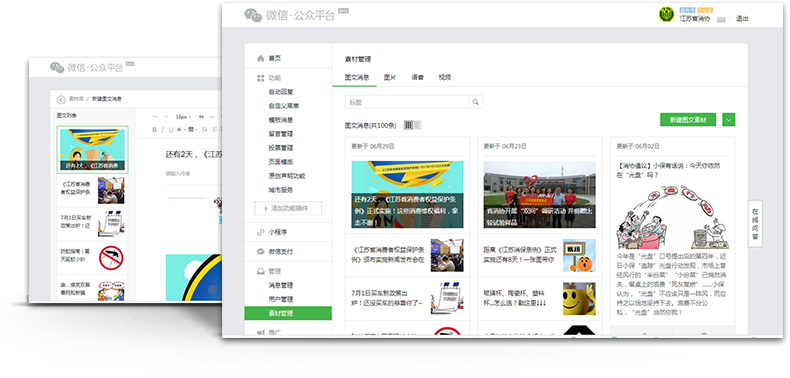
Task: Open 模板消息 in the sidebar
Action: 281,120
